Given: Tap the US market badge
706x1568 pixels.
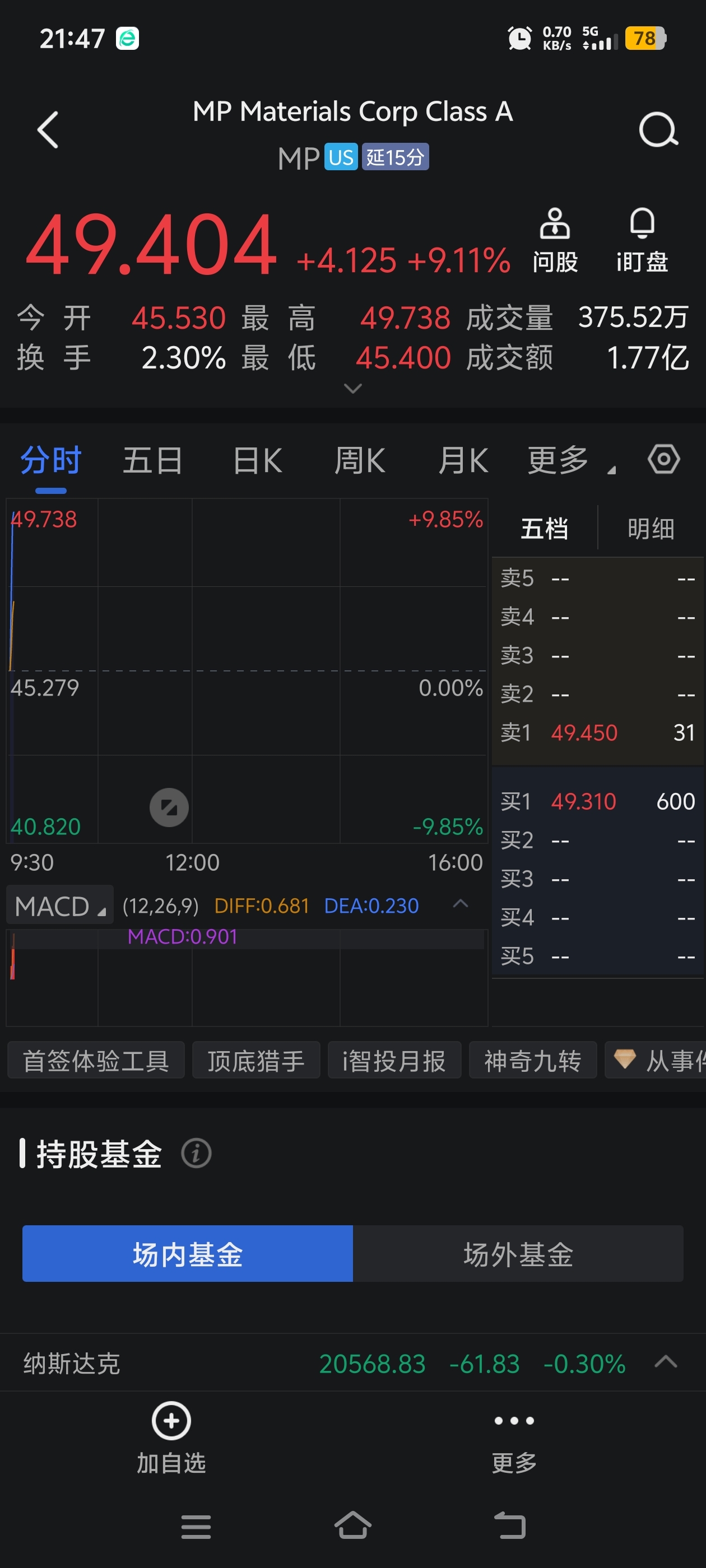Looking at the screenshot, I should coord(341,157).
